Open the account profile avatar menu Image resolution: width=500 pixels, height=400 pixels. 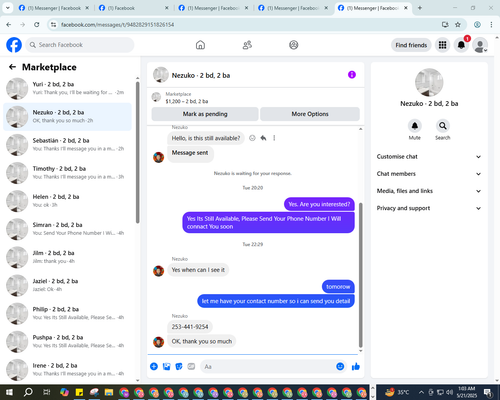tap(480, 45)
